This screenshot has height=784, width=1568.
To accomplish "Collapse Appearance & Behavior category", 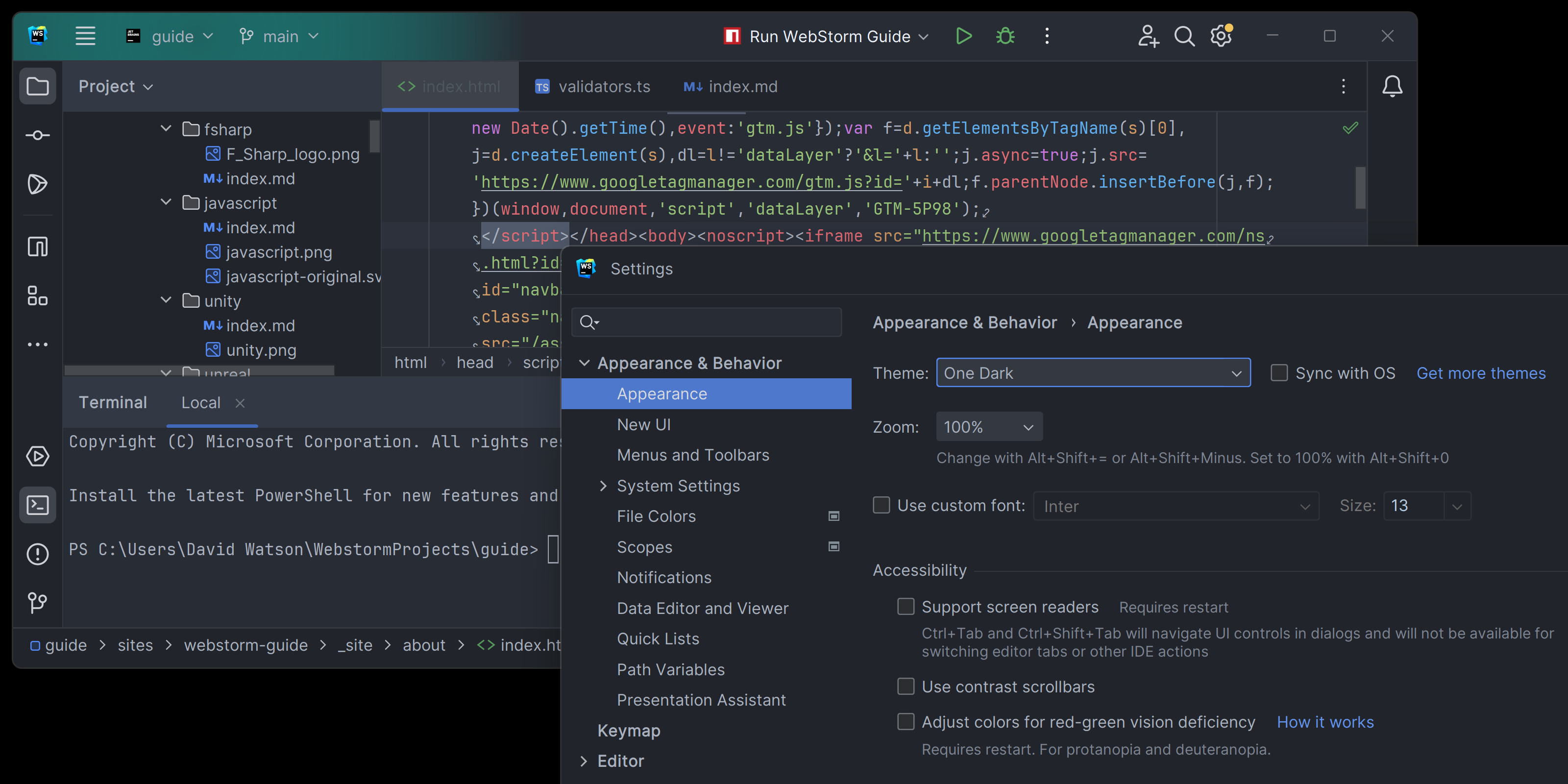I will tap(584, 363).
